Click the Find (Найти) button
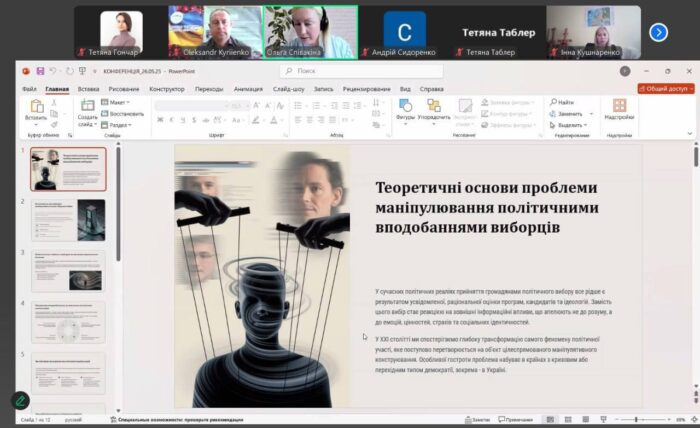Image resolution: width=700 pixels, height=428 pixels. [x=562, y=102]
